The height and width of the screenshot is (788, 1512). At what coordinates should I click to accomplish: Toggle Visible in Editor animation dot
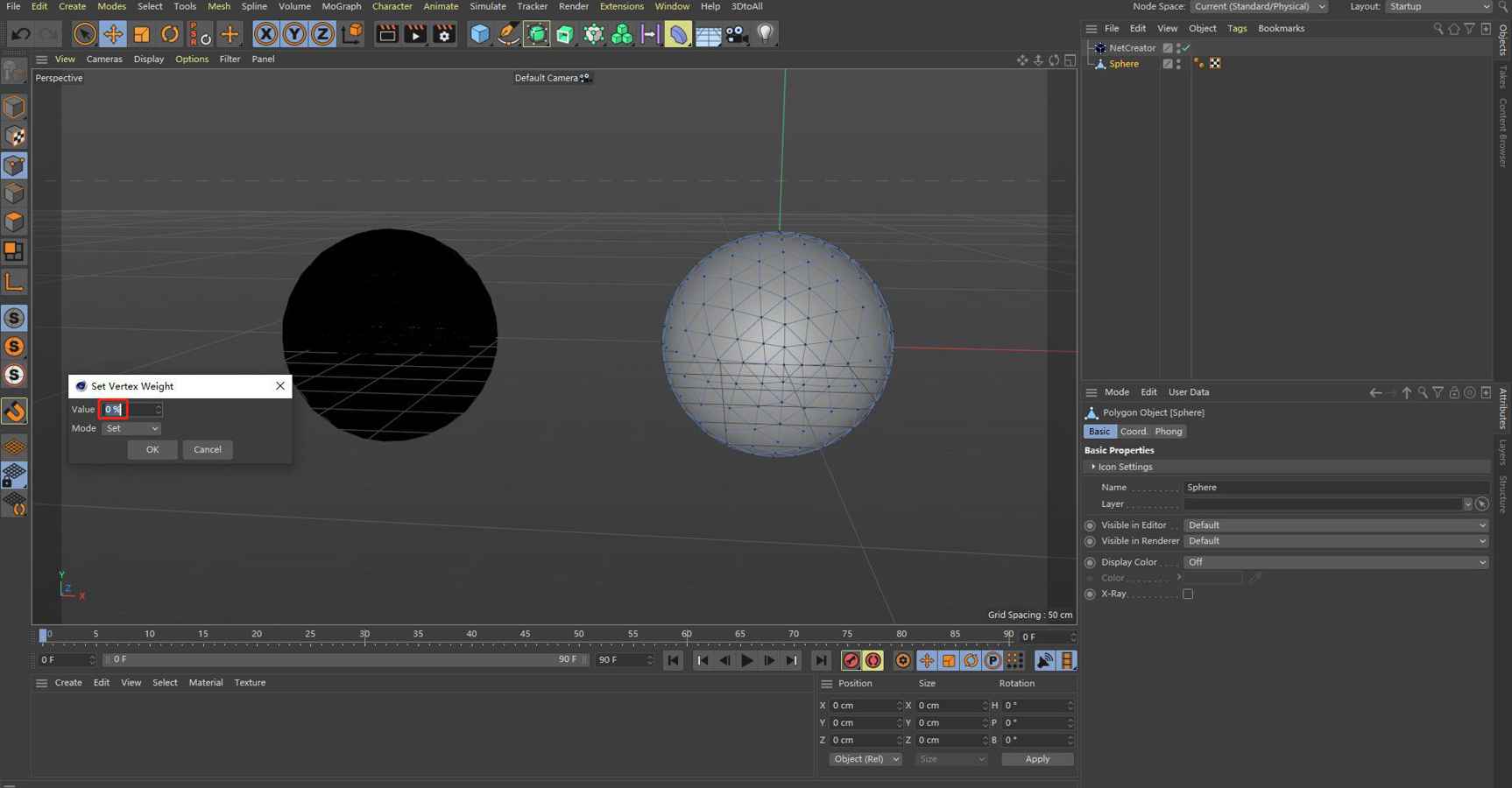1091,526
